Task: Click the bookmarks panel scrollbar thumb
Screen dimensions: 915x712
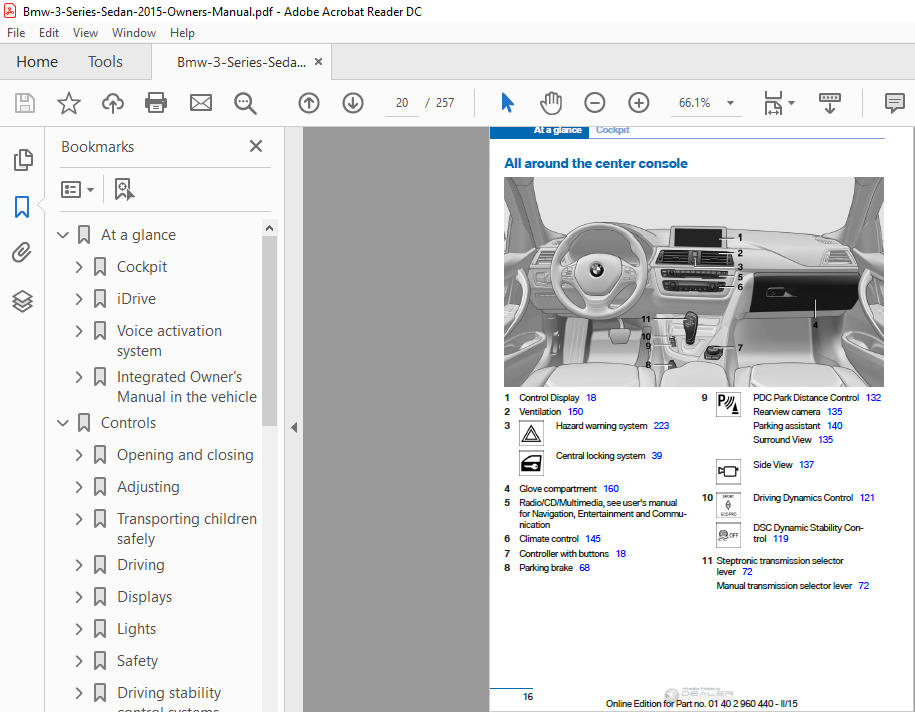Action: (x=269, y=330)
